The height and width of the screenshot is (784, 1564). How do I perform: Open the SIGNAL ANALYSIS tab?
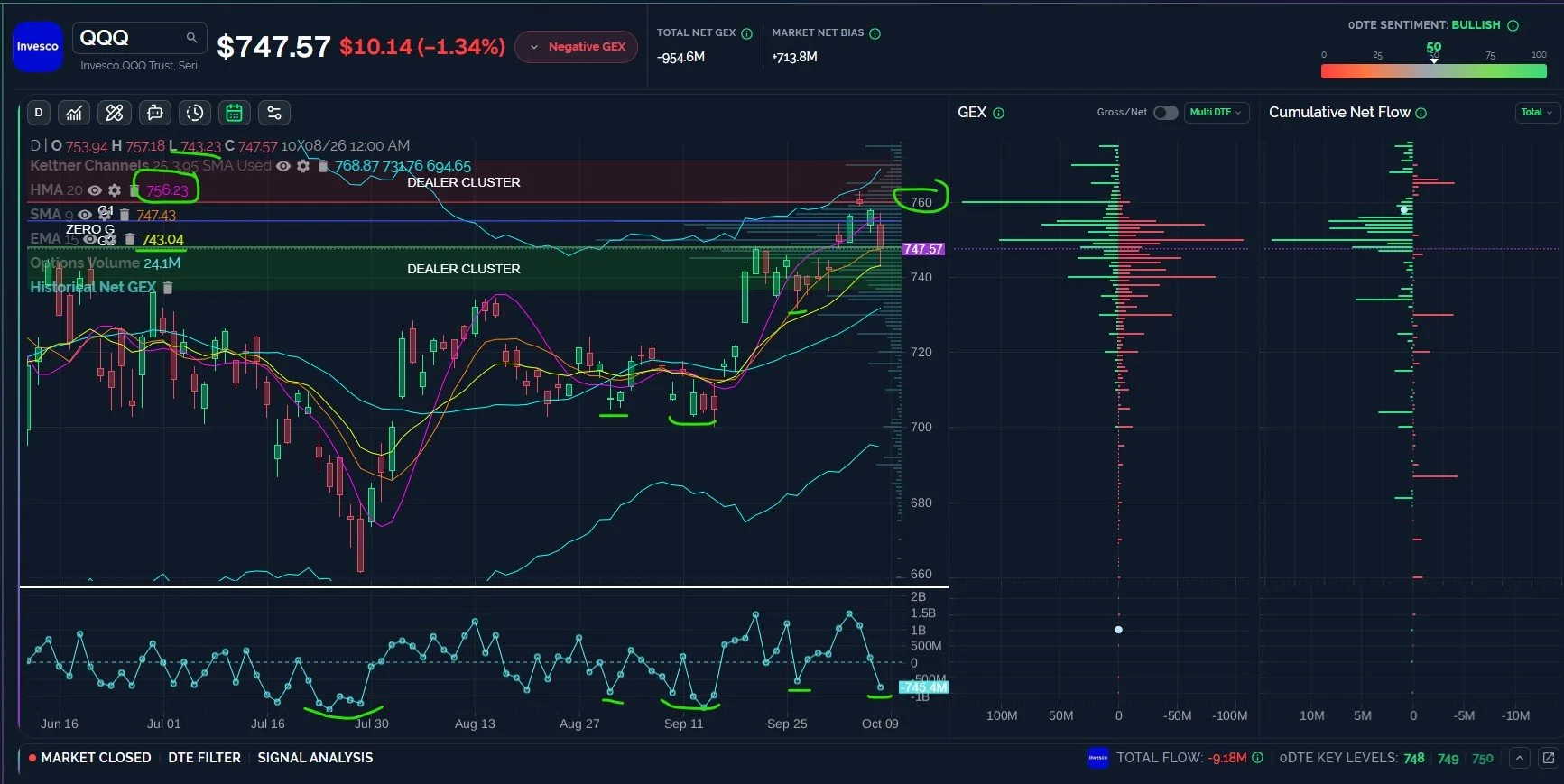(x=315, y=758)
